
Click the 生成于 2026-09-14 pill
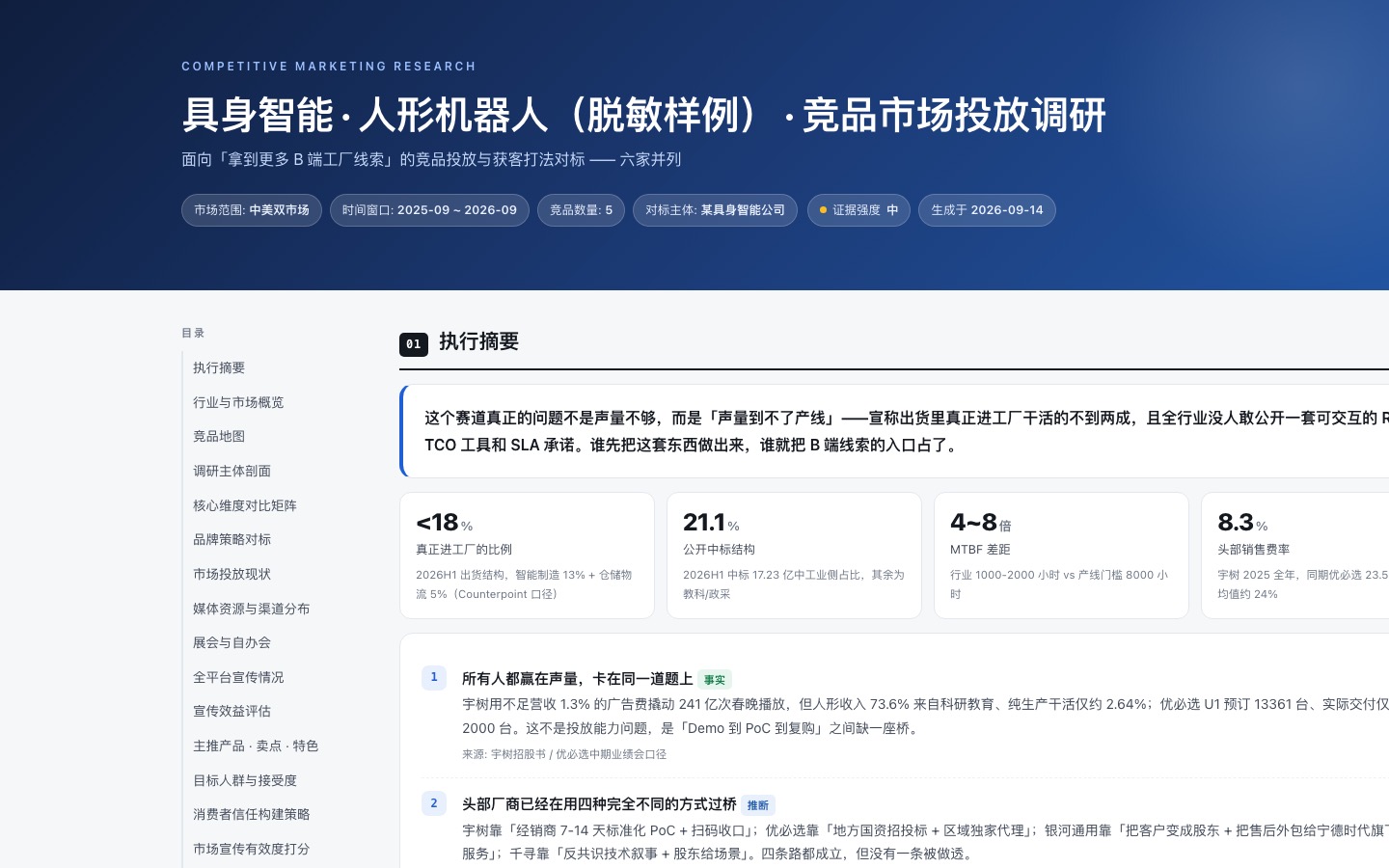(987, 210)
